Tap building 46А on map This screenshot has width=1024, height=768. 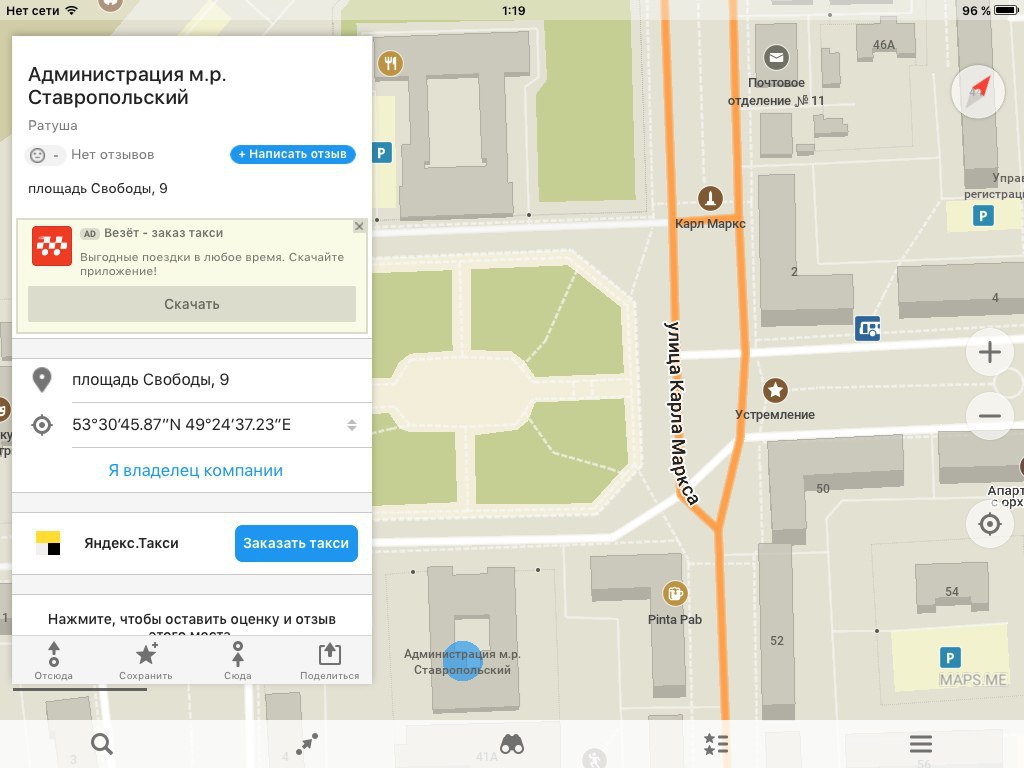(x=884, y=45)
